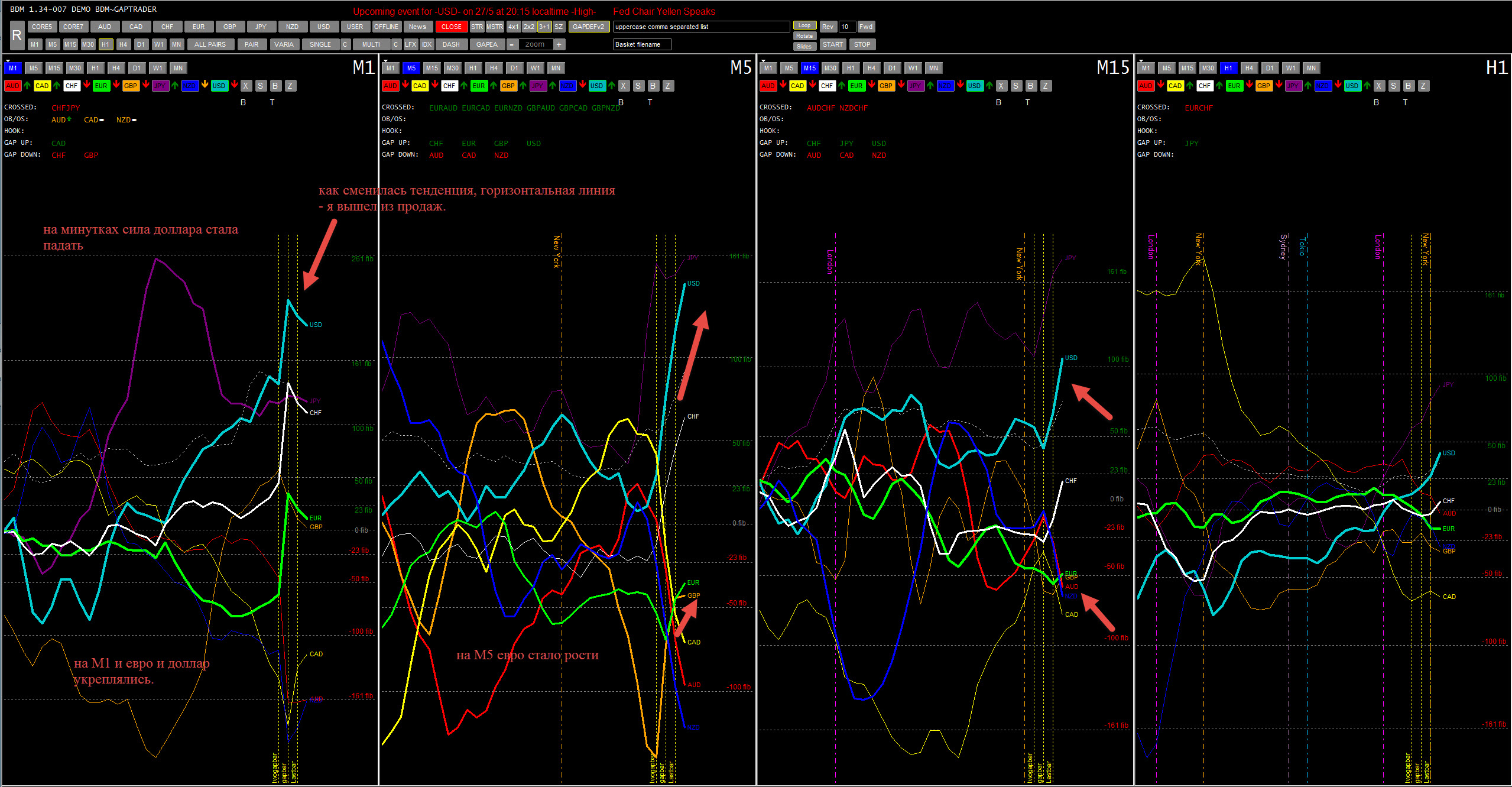This screenshot has height=787, width=1512.
Task: Click the JPY purple swatch in M5 panel
Action: tap(538, 86)
